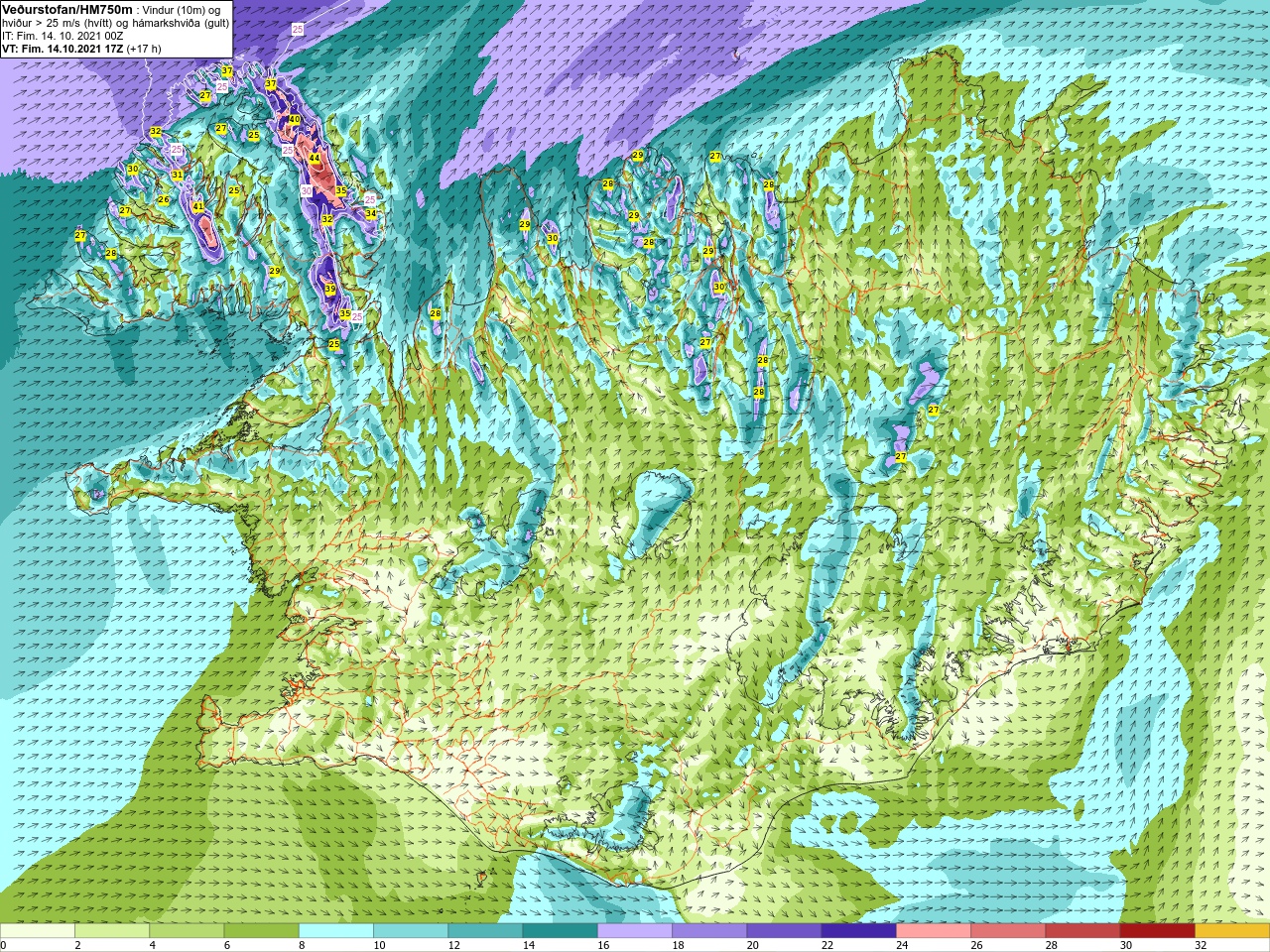Click the yellow '39' gust label
This screenshot has height=952, width=1270.
[330, 290]
